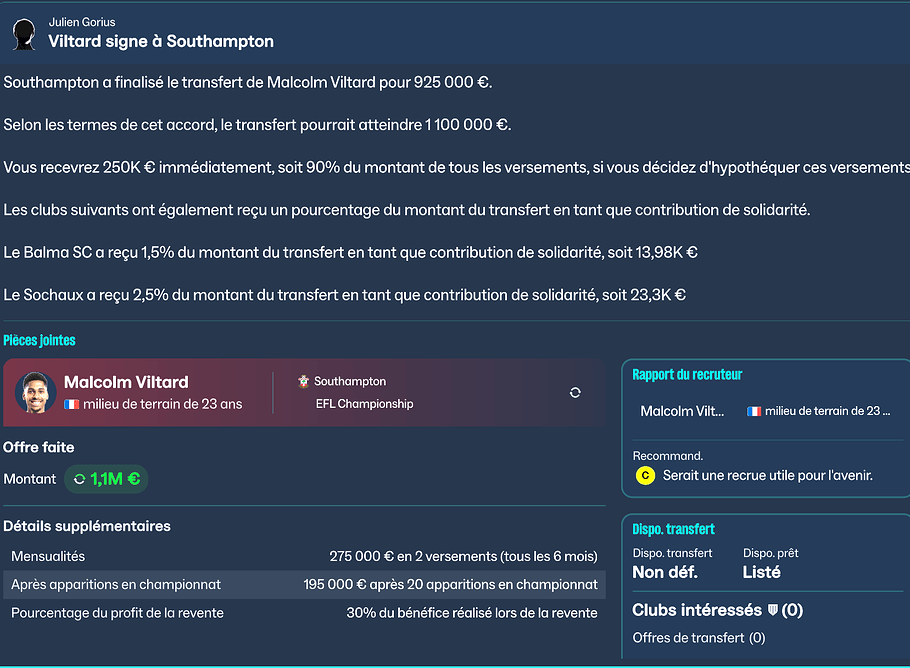
Task: Open the Dispo. transfert panel header
Action: click(673, 529)
